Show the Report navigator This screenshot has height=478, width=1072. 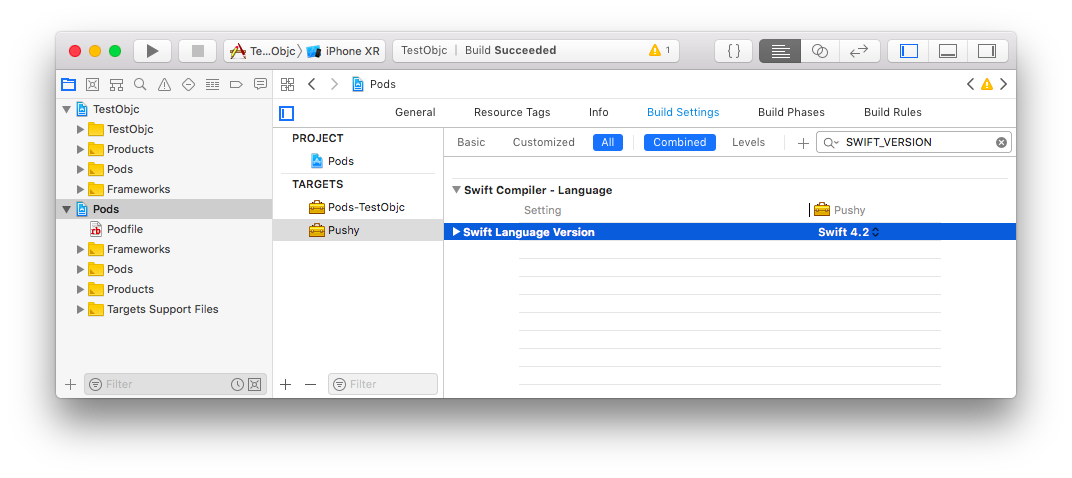260,84
